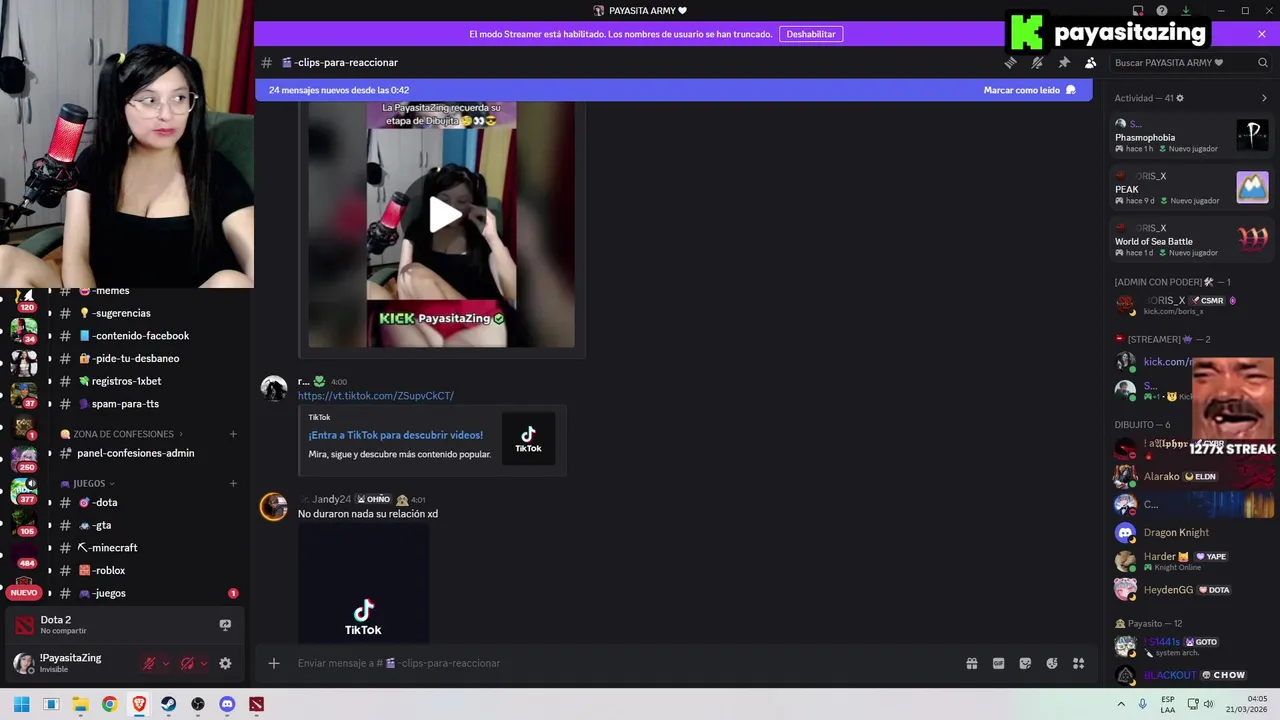Open the Phasmophobia activity card

tap(1191, 136)
